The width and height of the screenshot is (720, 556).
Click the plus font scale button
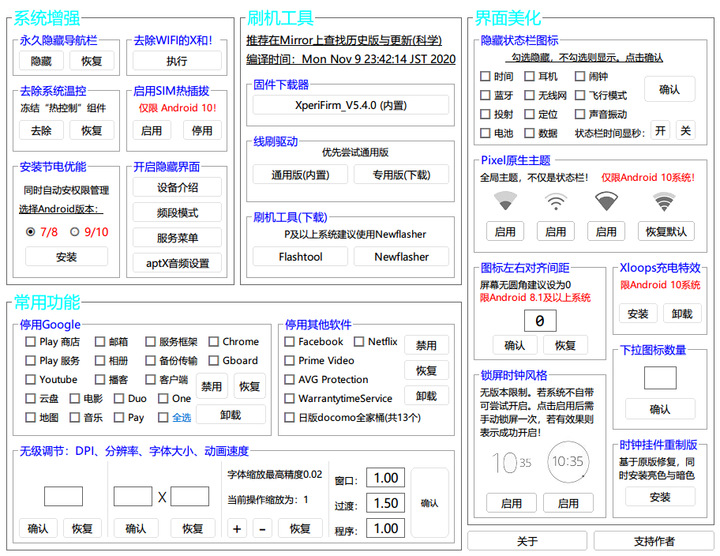pos(237,528)
